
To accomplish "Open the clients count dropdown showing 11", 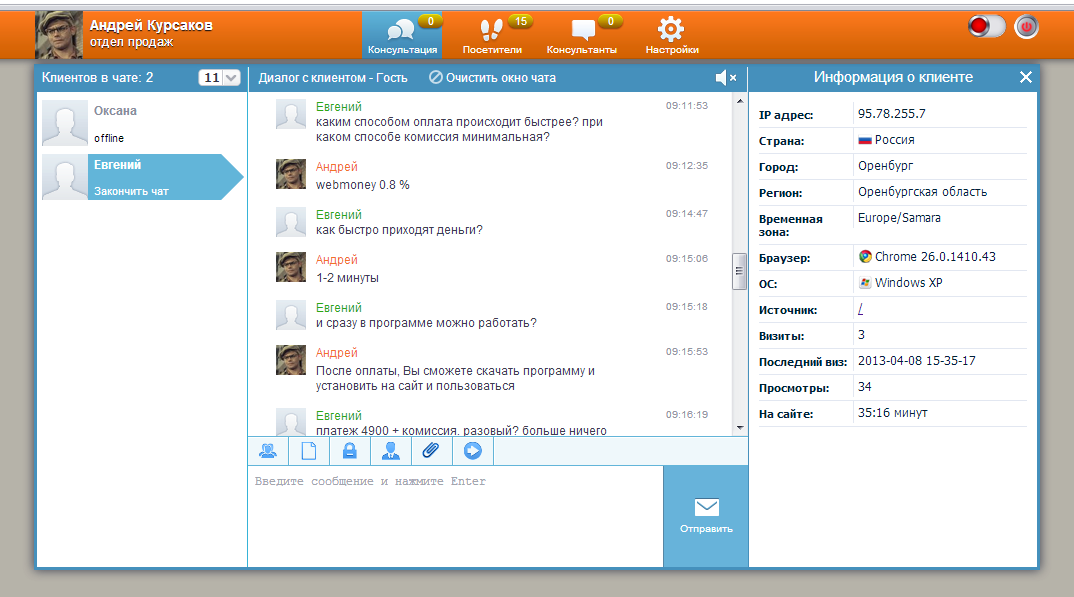I will coord(219,77).
